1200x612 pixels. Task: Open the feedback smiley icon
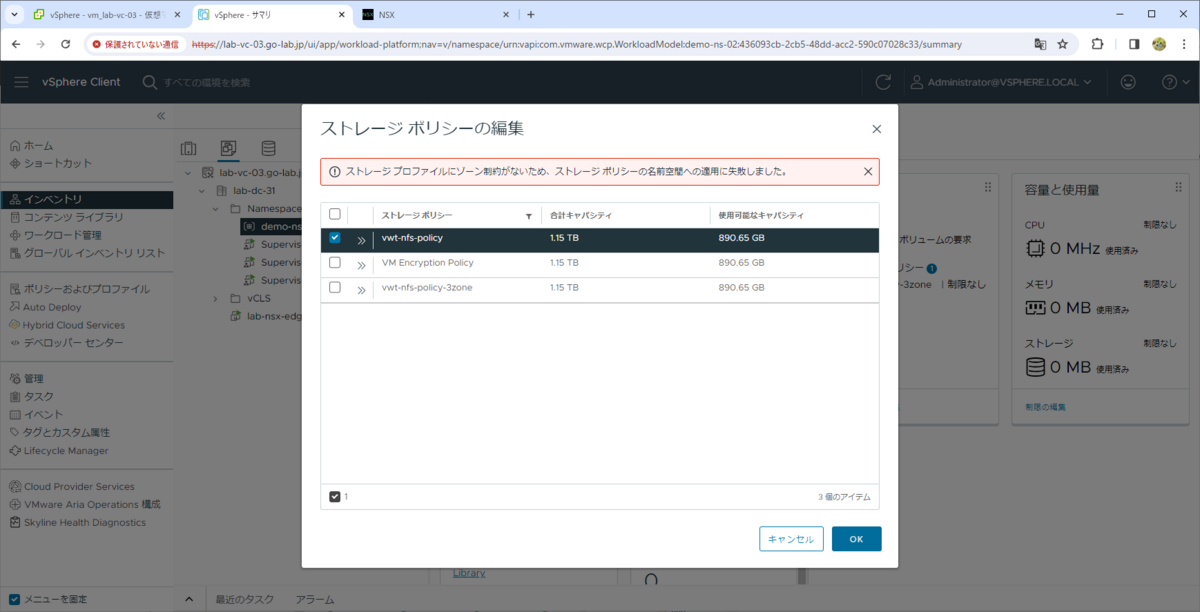1128,82
